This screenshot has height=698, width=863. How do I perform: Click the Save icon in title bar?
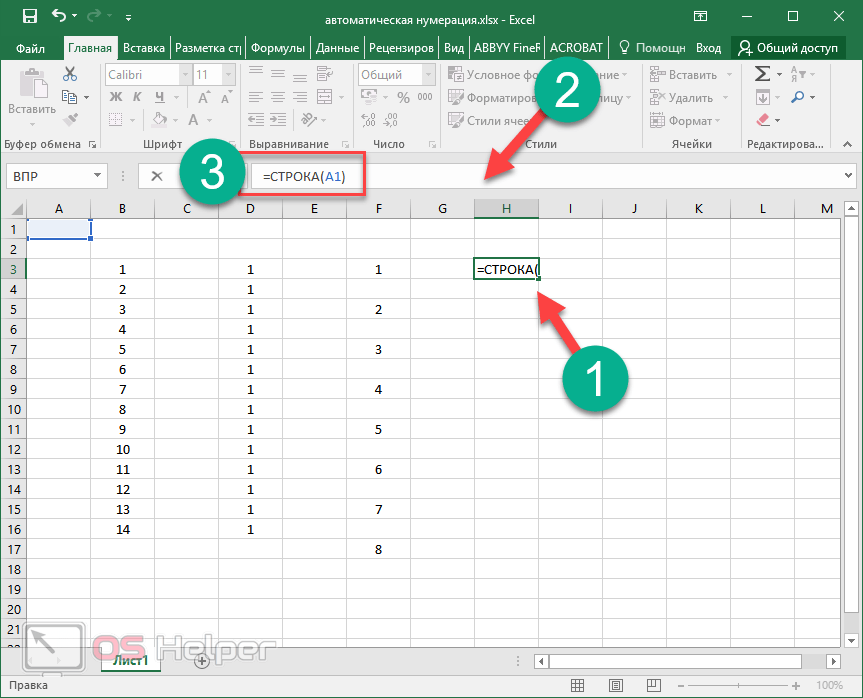coord(30,16)
